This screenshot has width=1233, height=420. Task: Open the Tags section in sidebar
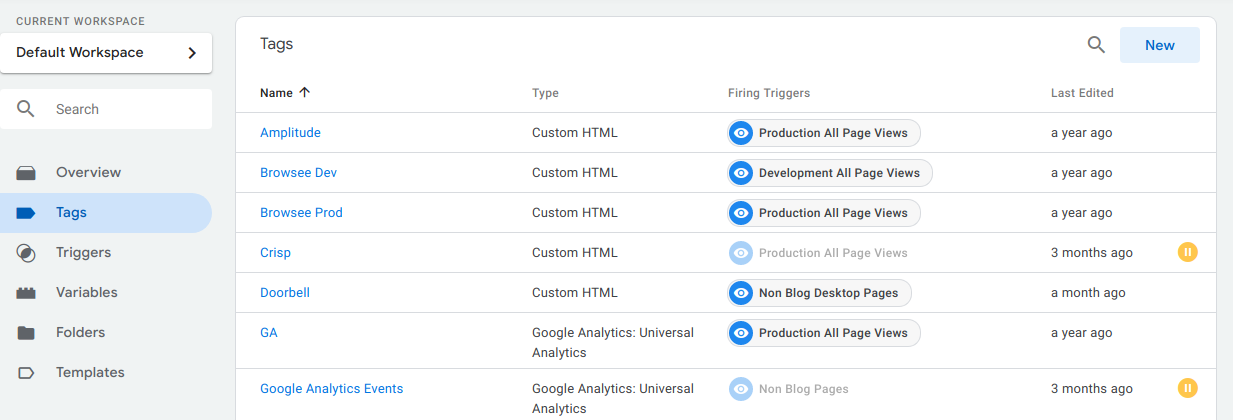tap(106, 213)
